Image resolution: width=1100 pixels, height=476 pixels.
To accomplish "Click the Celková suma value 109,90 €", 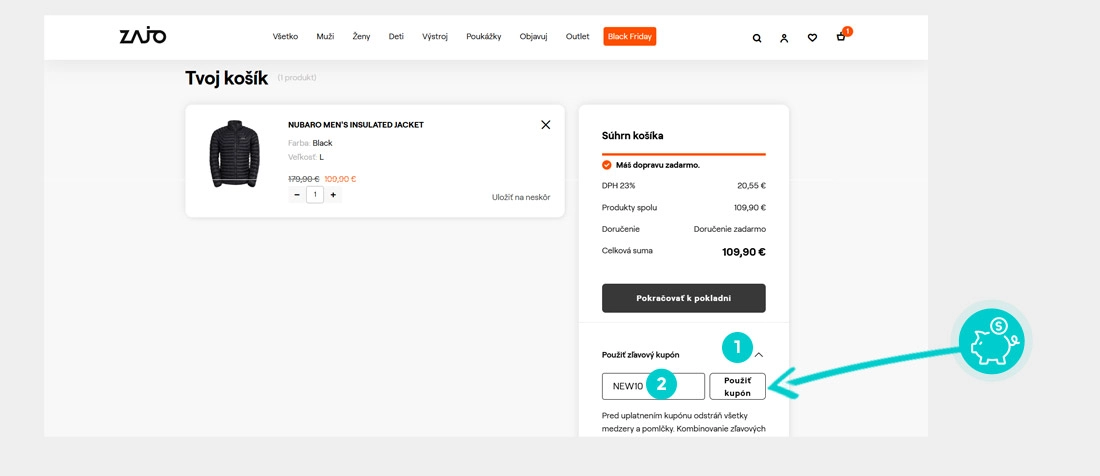I will 744,252.
